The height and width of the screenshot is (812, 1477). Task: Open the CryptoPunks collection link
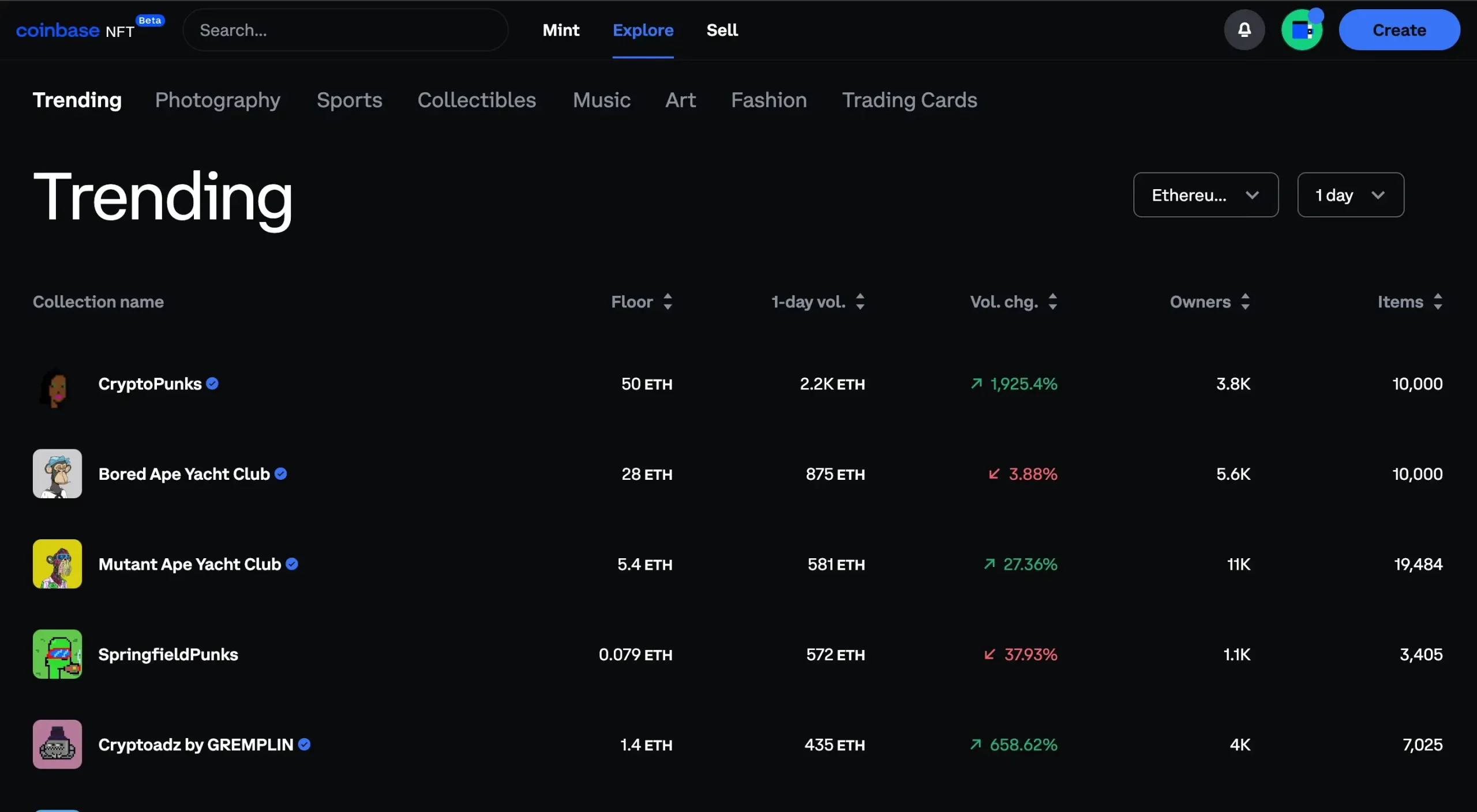point(150,384)
